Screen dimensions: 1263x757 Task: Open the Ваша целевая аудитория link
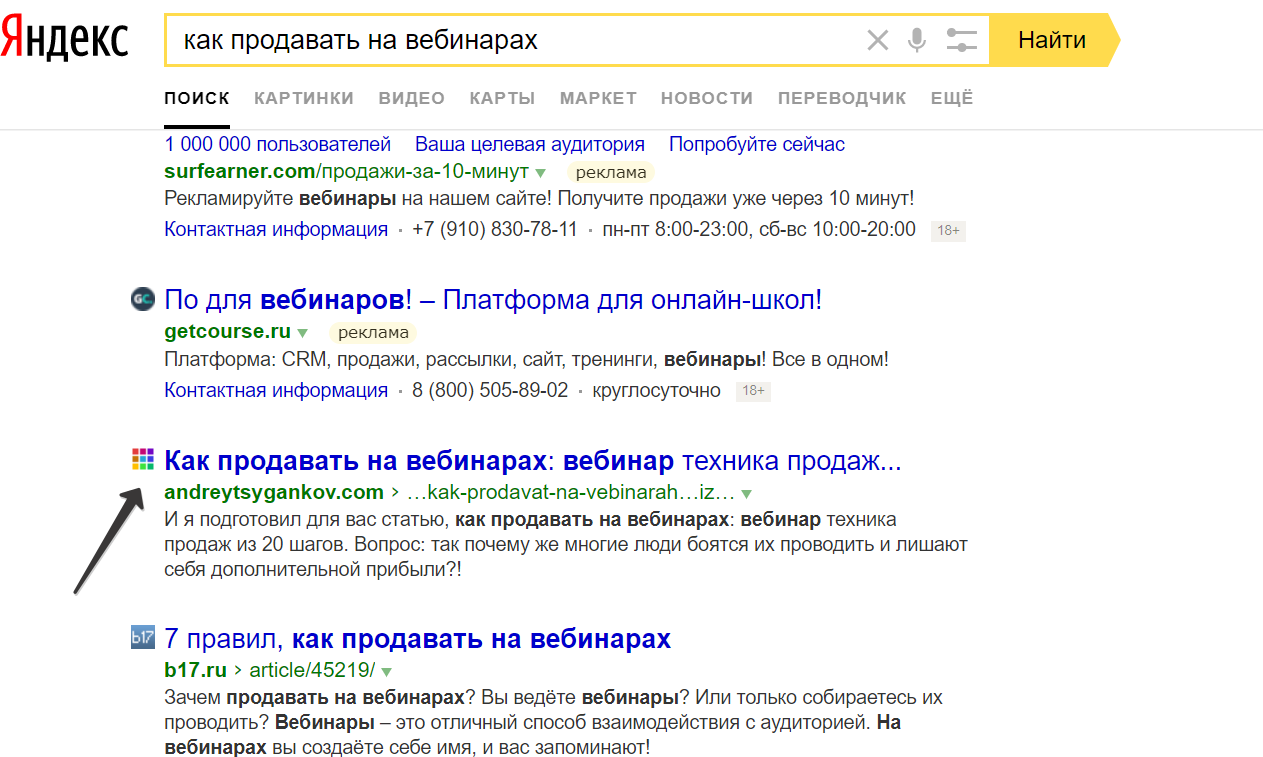530,144
